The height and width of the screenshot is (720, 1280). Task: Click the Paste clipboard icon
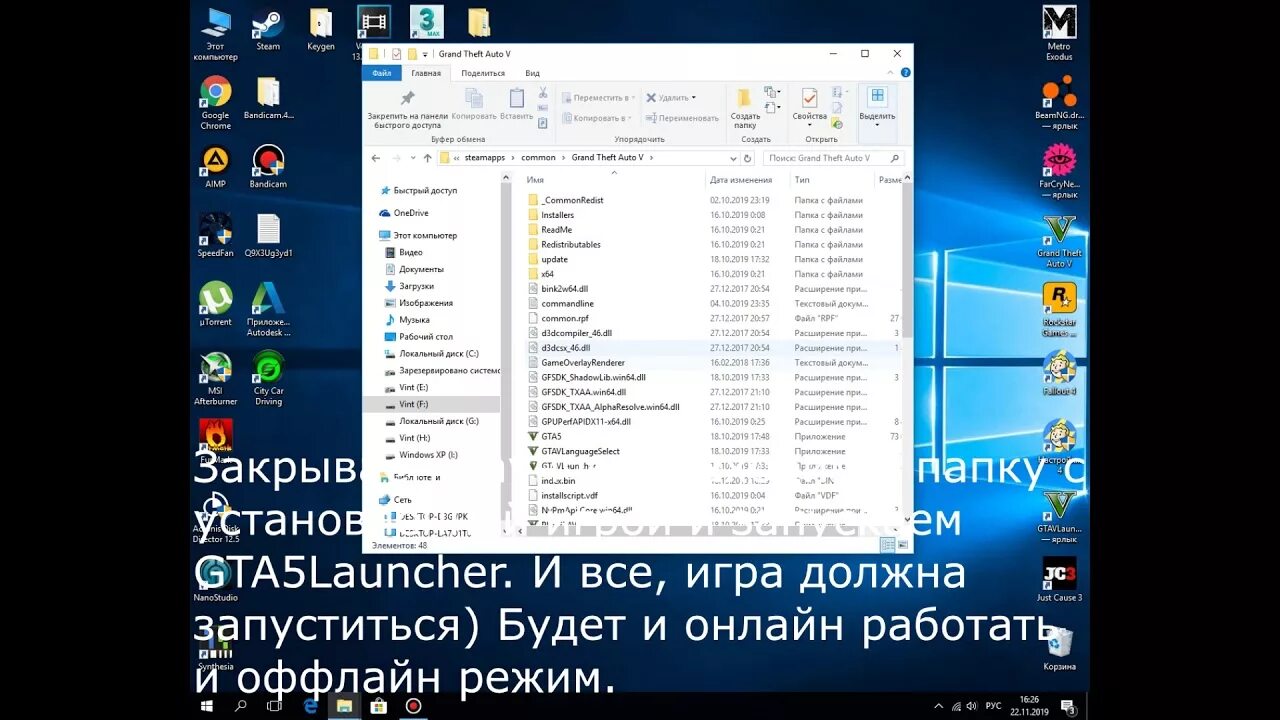coord(517,98)
